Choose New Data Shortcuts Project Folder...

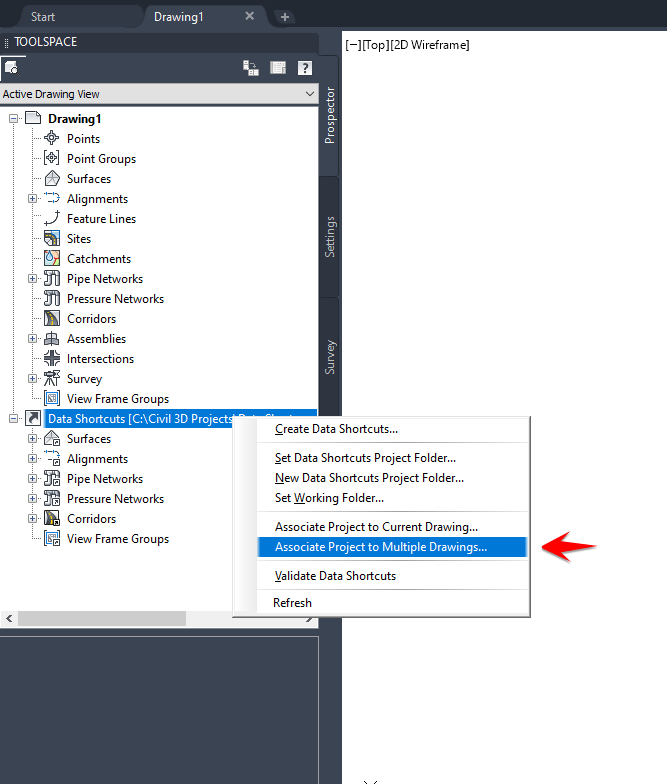point(393,478)
